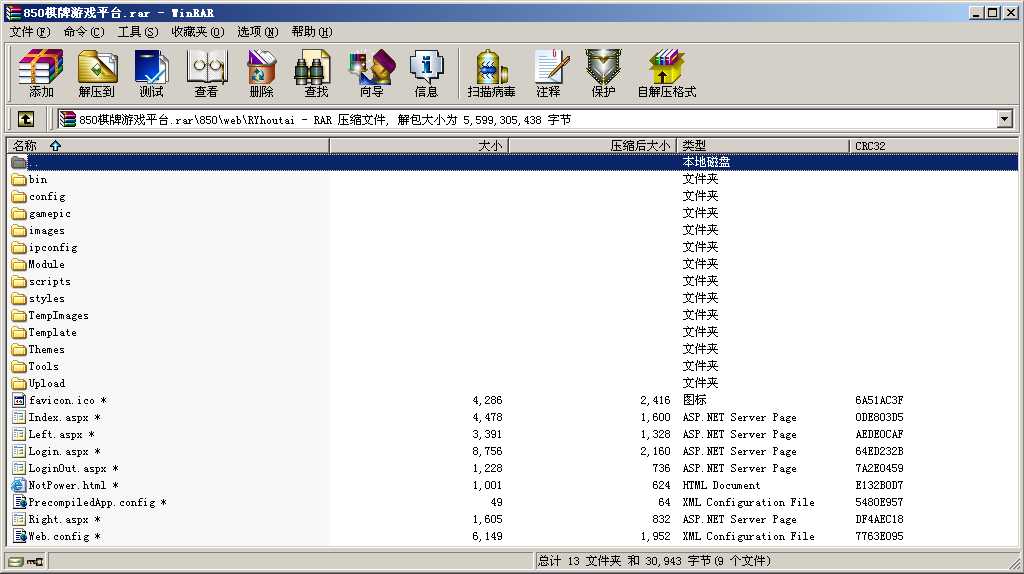Viewport: 1024px width, 574px height.
Task: Select the Themes folder name
Action: [x=46, y=349]
